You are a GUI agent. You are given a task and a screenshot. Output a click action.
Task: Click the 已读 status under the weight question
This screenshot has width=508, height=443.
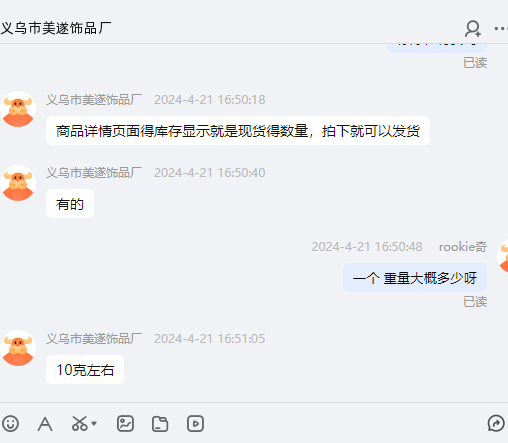tap(475, 302)
